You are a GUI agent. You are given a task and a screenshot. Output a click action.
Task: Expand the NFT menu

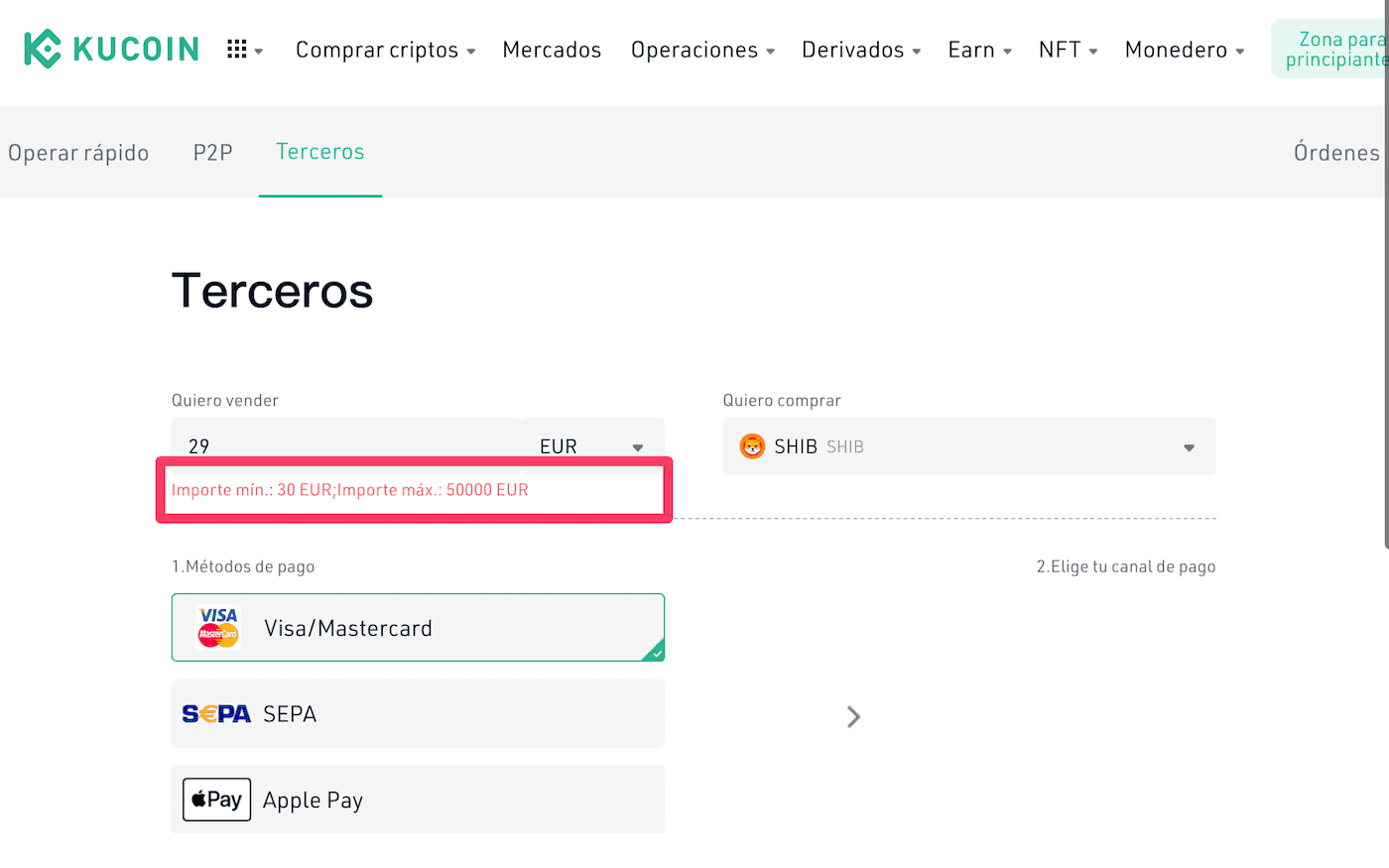click(1068, 50)
